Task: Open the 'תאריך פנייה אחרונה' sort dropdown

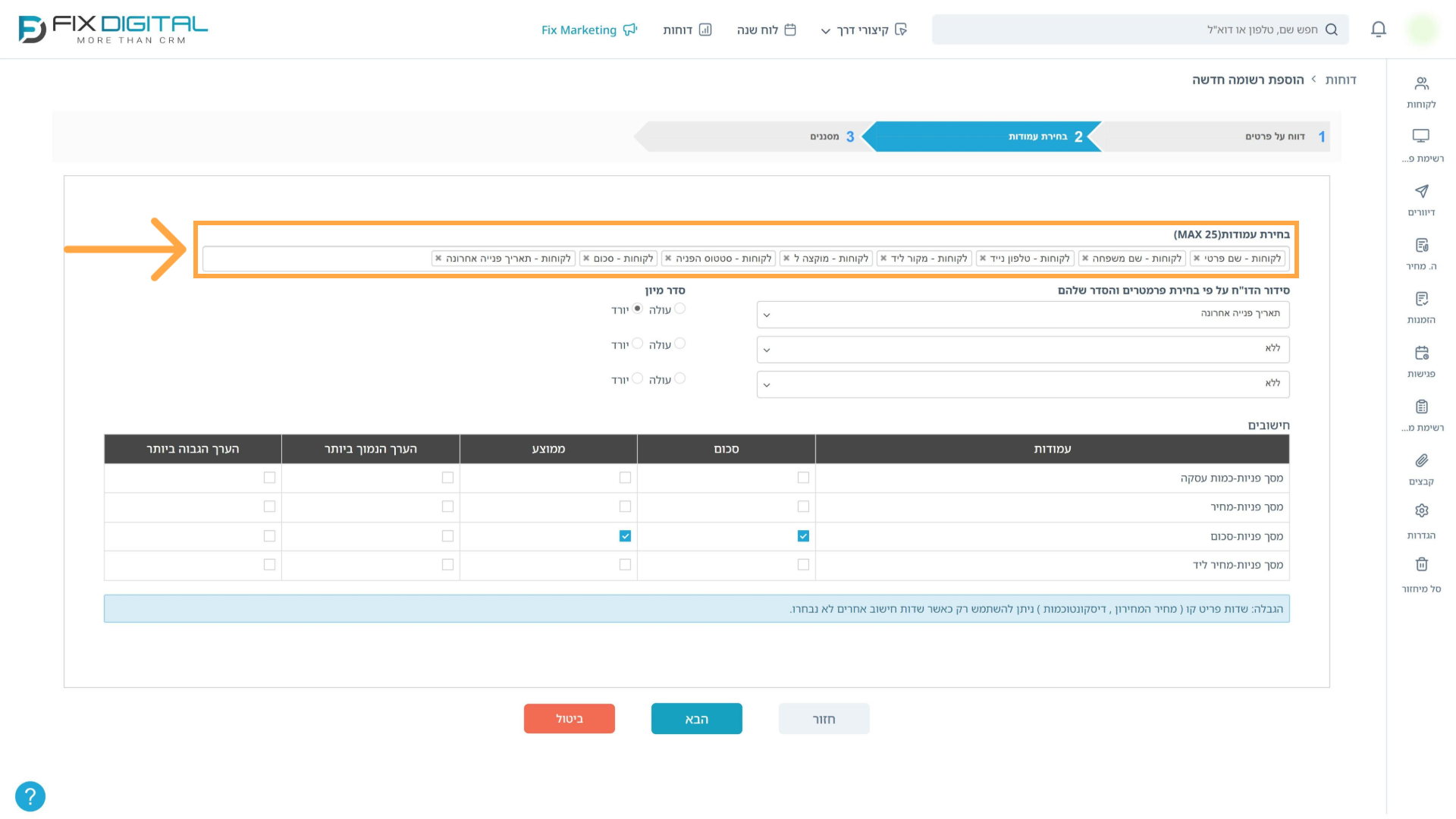Action: click(1023, 314)
